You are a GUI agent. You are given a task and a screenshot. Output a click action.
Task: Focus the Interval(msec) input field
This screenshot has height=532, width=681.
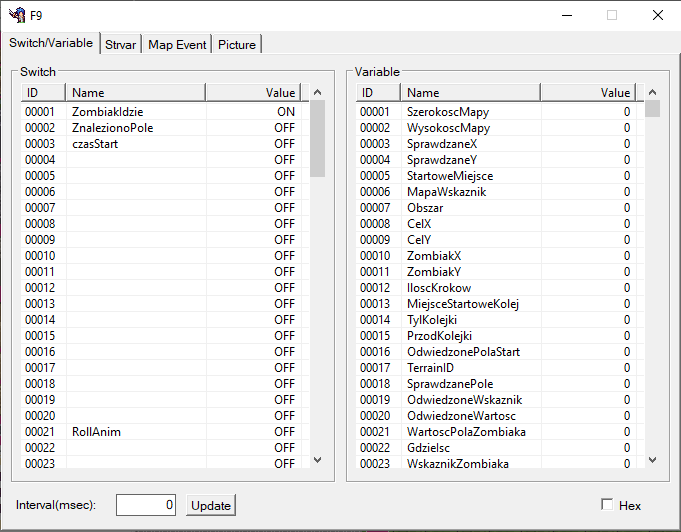[145, 505]
